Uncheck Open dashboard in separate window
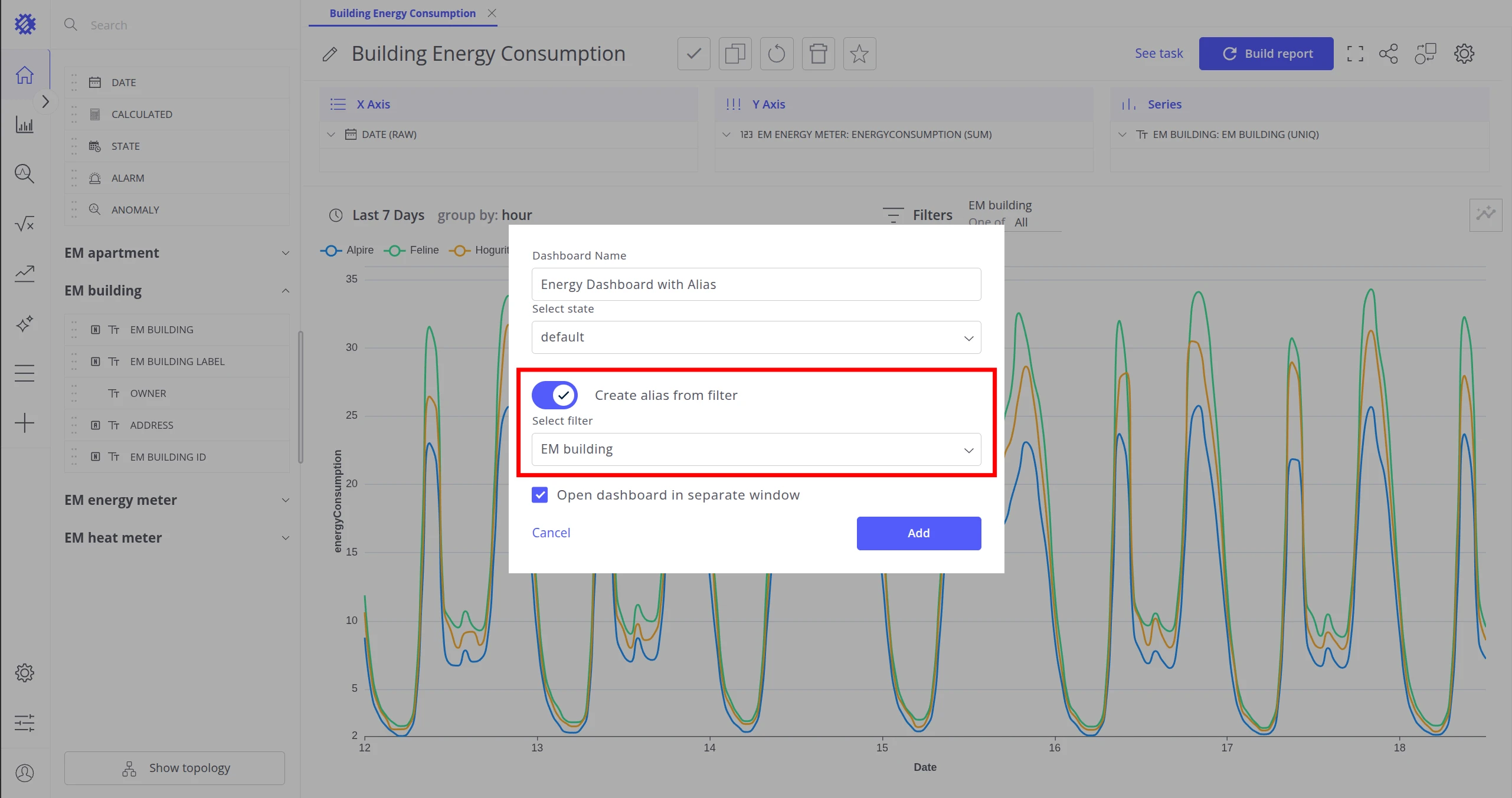Image resolution: width=1512 pixels, height=798 pixels. point(539,495)
